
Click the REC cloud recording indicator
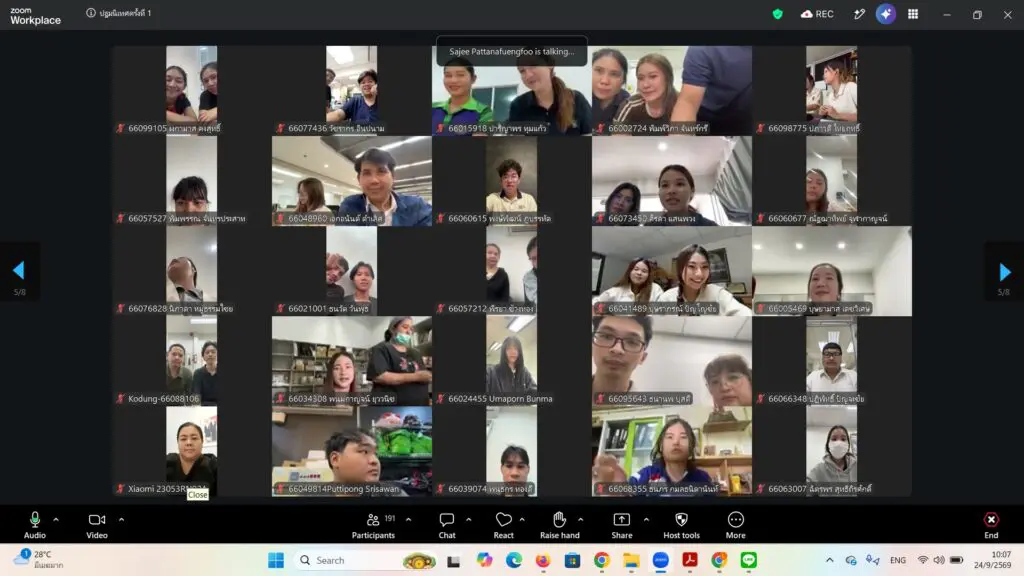pos(817,14)
